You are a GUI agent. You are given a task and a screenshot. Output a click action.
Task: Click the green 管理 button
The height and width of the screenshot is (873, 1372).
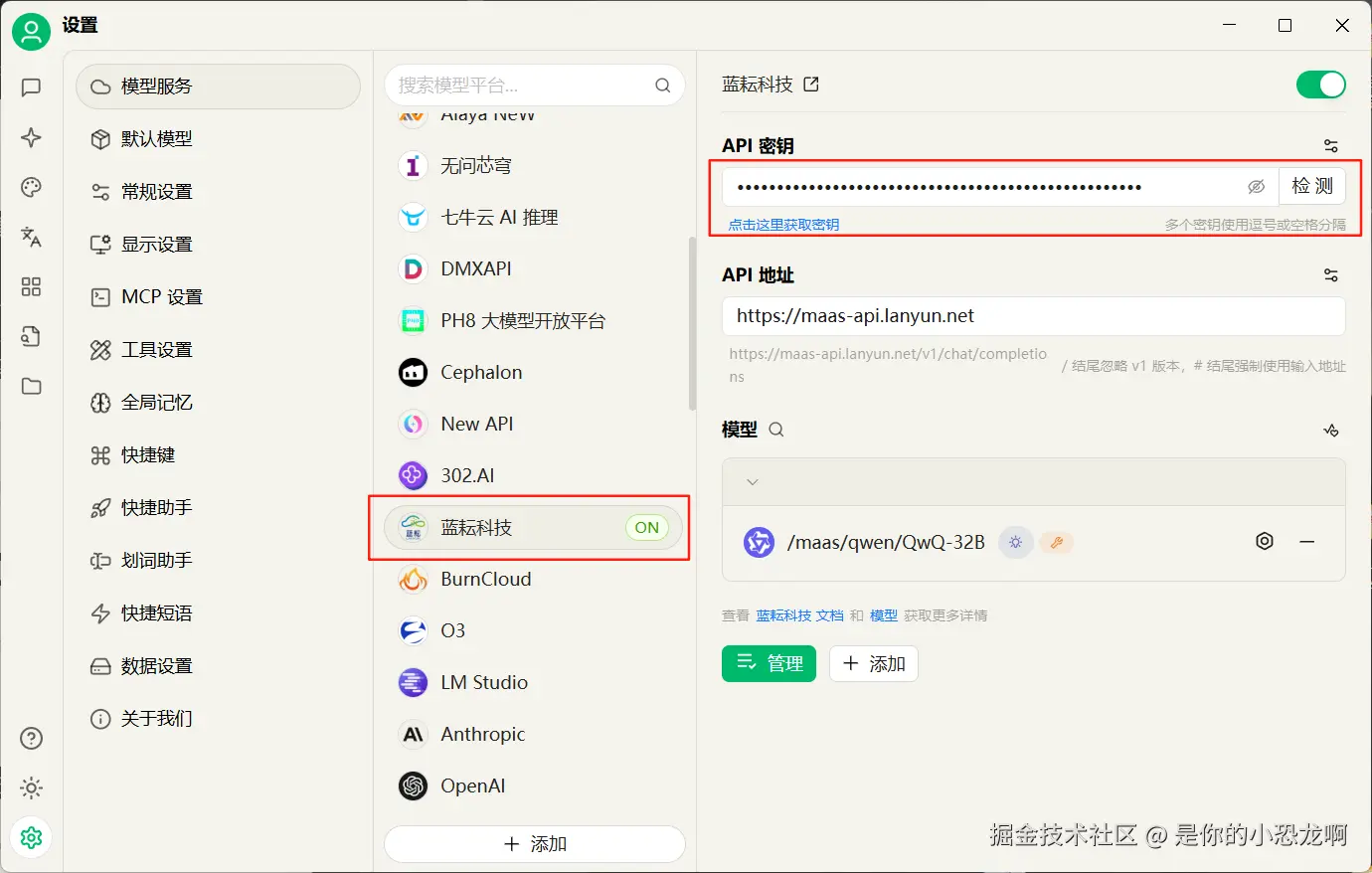pyautogui.click(x=769, y=663)
